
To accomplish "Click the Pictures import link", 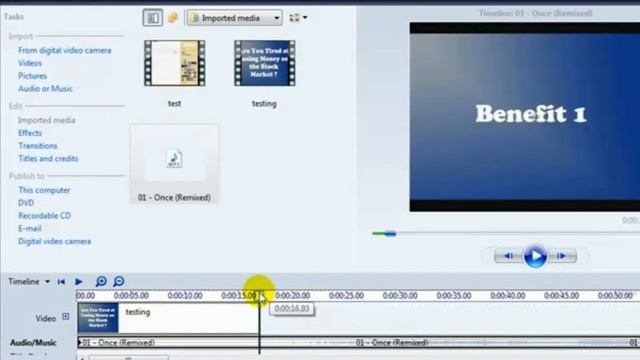I will [32, 76].
